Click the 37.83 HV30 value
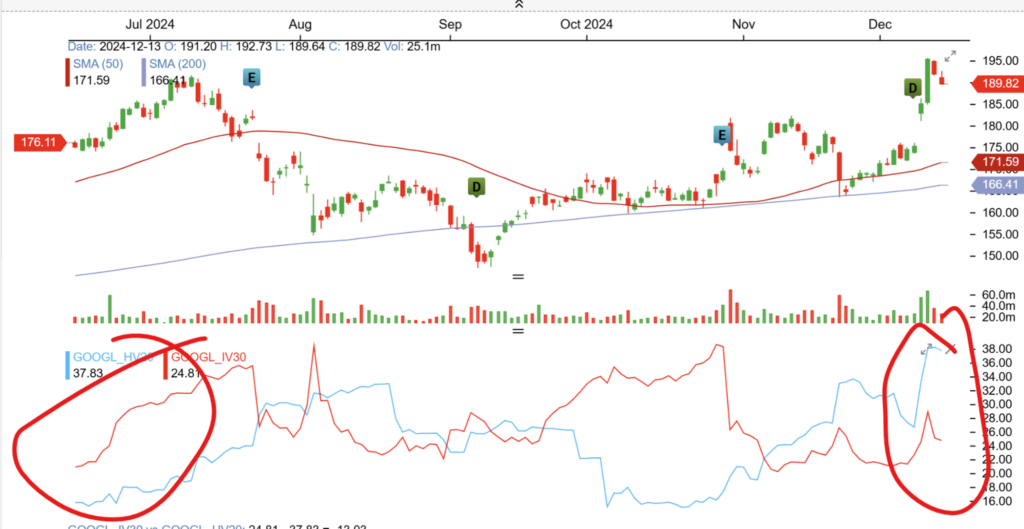 coord(89,373)
